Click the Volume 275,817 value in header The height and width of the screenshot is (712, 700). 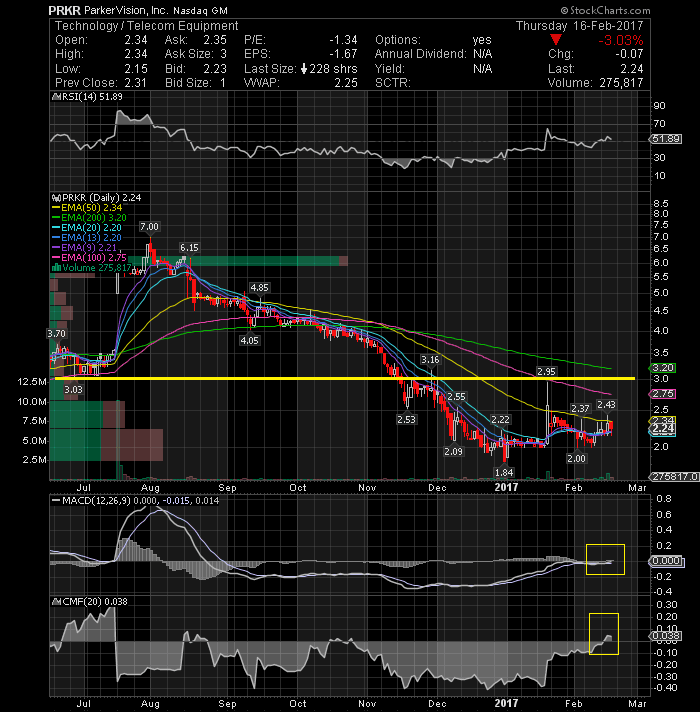coord(621,83)
